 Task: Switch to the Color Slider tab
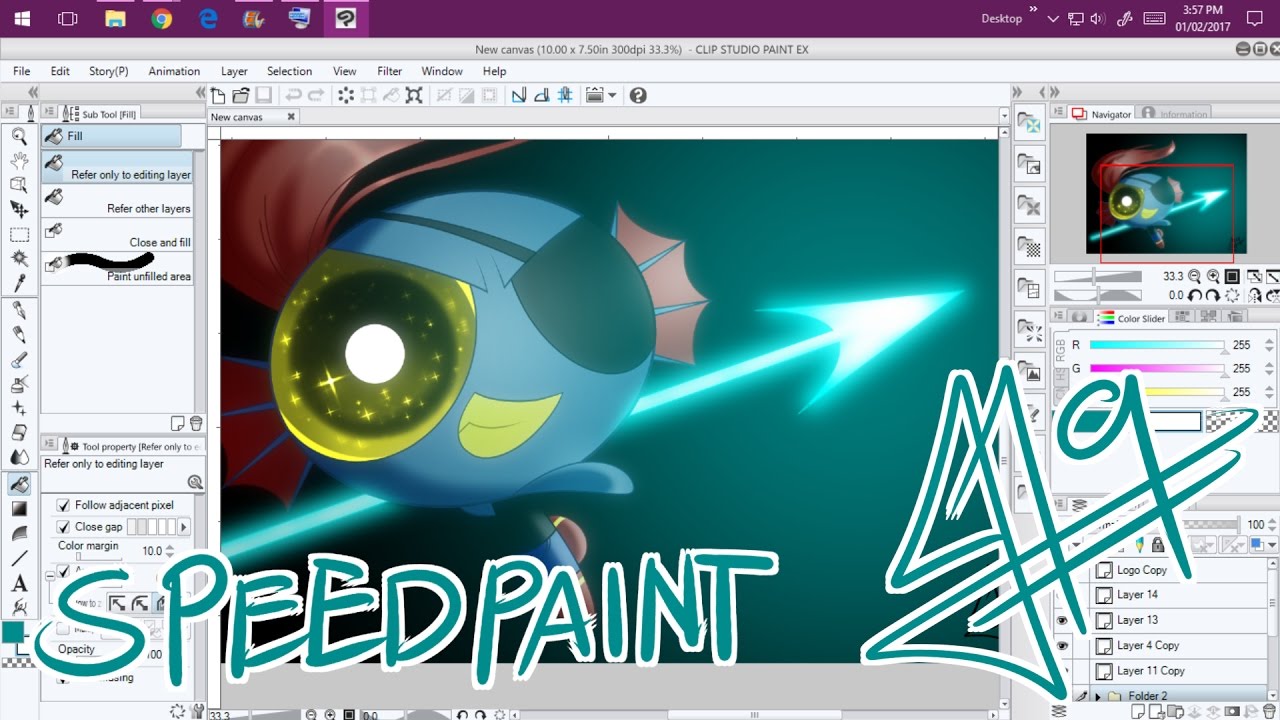tap(1132, 318)
